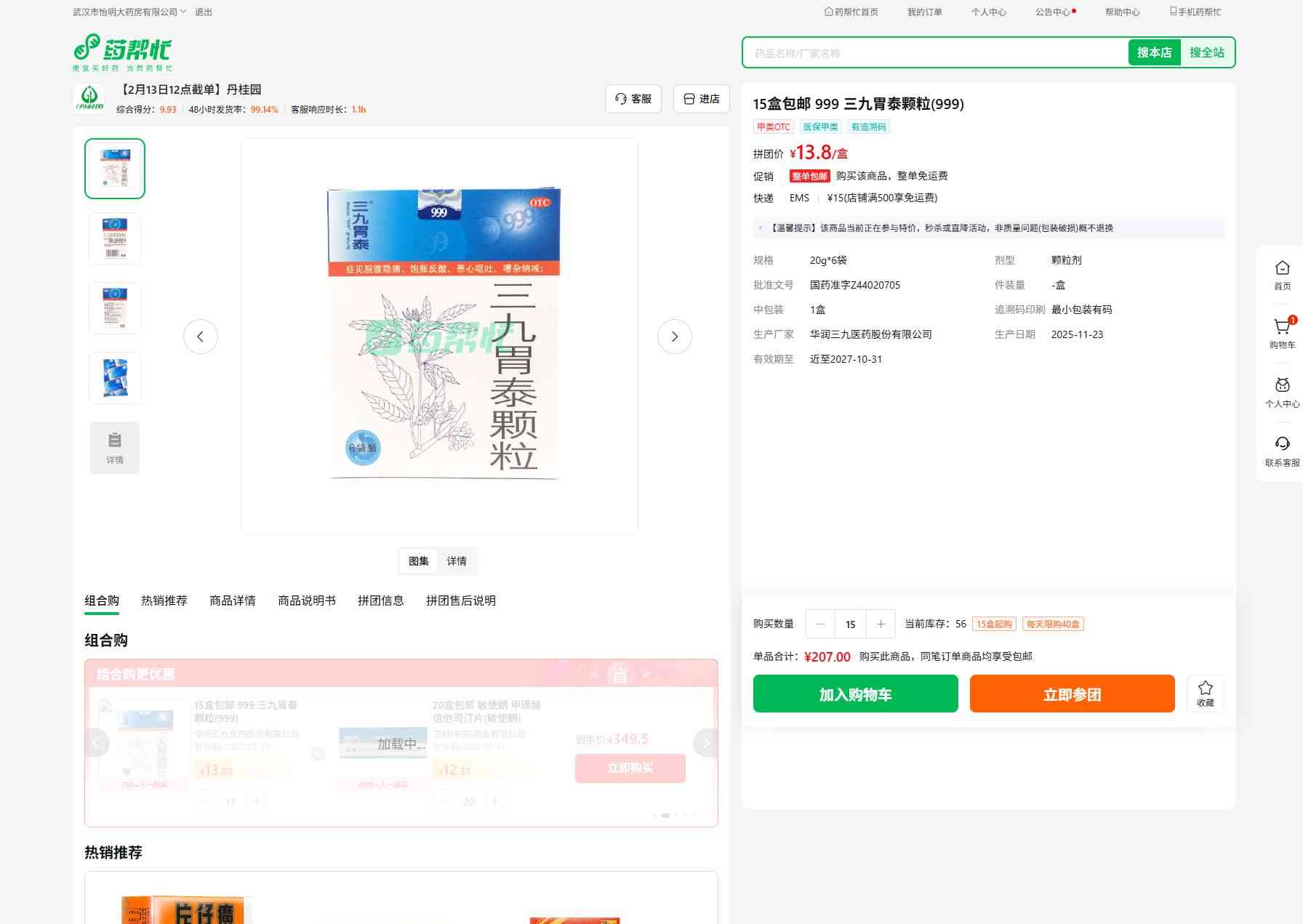Image resolution: width=1303 pixels, height=924 pixels.
Task: Open the shopping cart in right sidebar
Action: click(x=1282, y=333)
